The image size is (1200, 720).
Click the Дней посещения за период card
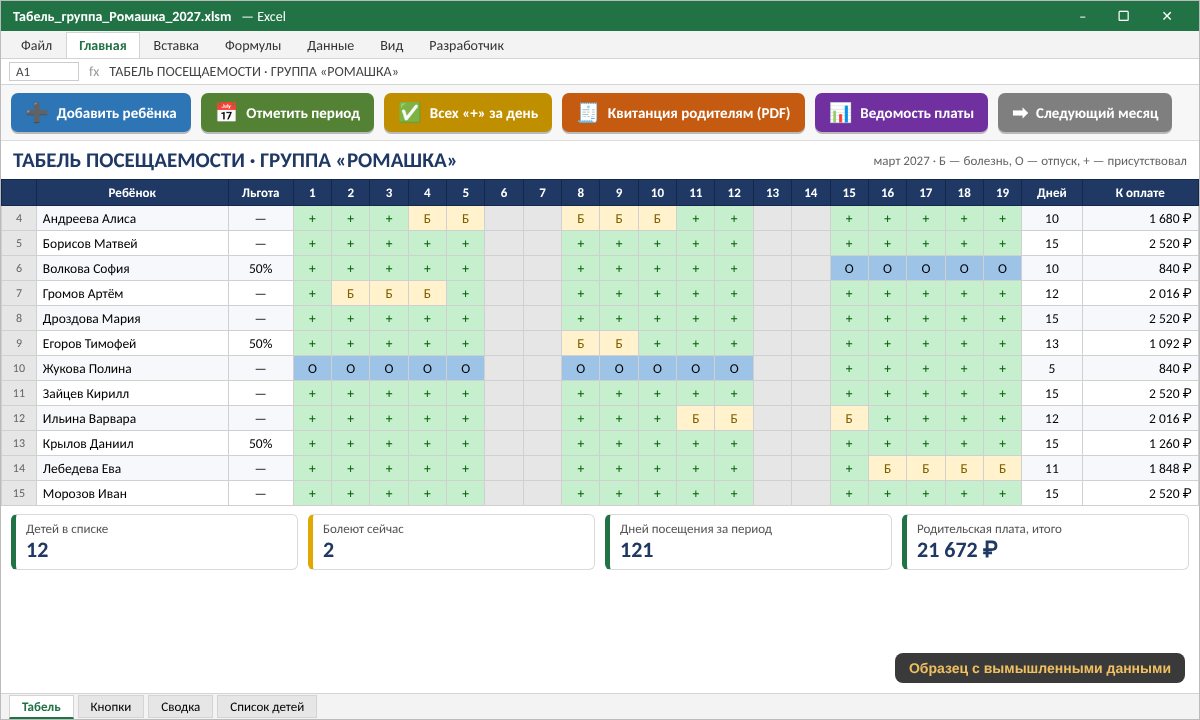[748, 542]
